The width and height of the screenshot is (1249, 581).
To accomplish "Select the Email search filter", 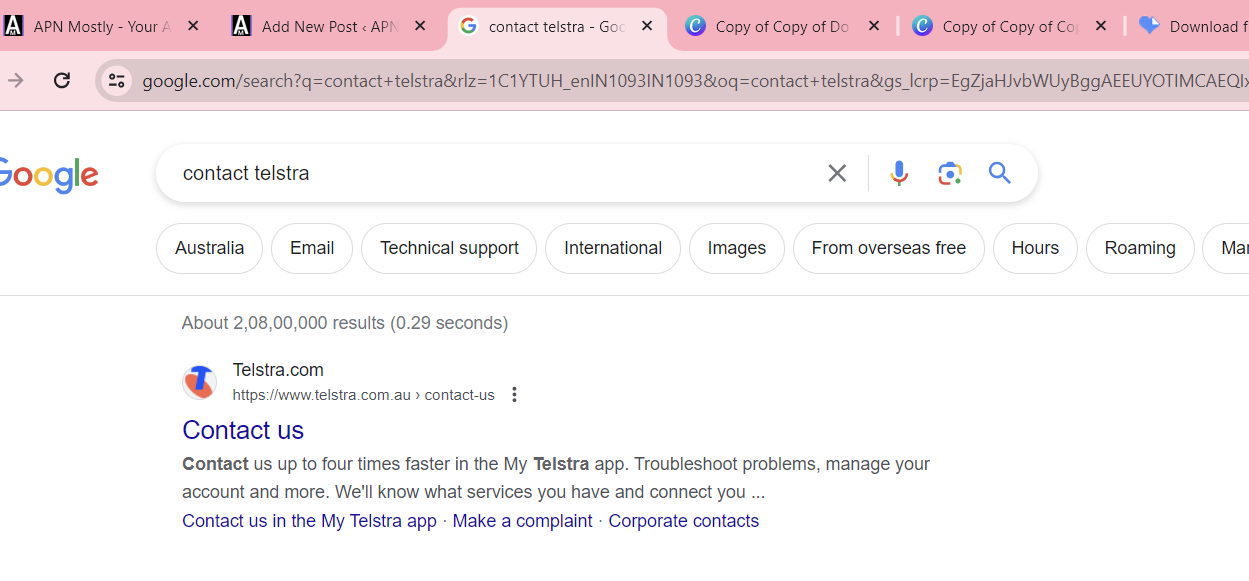I will point(311,248).
